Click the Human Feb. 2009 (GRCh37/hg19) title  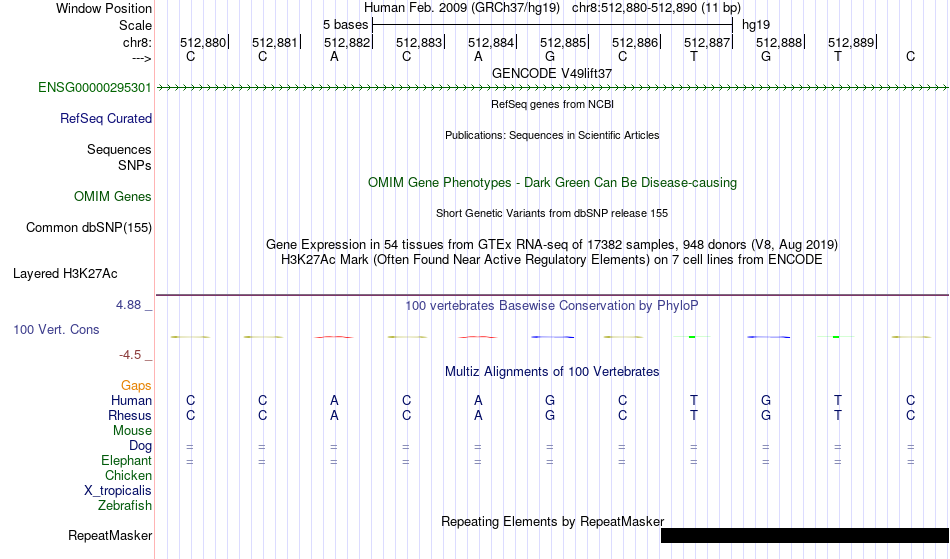pyautogui.click(x=464, y=8)
